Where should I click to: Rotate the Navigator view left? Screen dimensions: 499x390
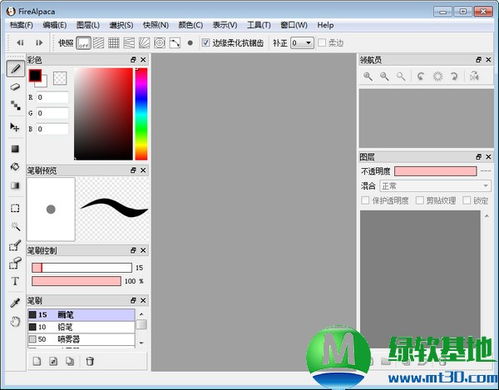tap(421, 76)
